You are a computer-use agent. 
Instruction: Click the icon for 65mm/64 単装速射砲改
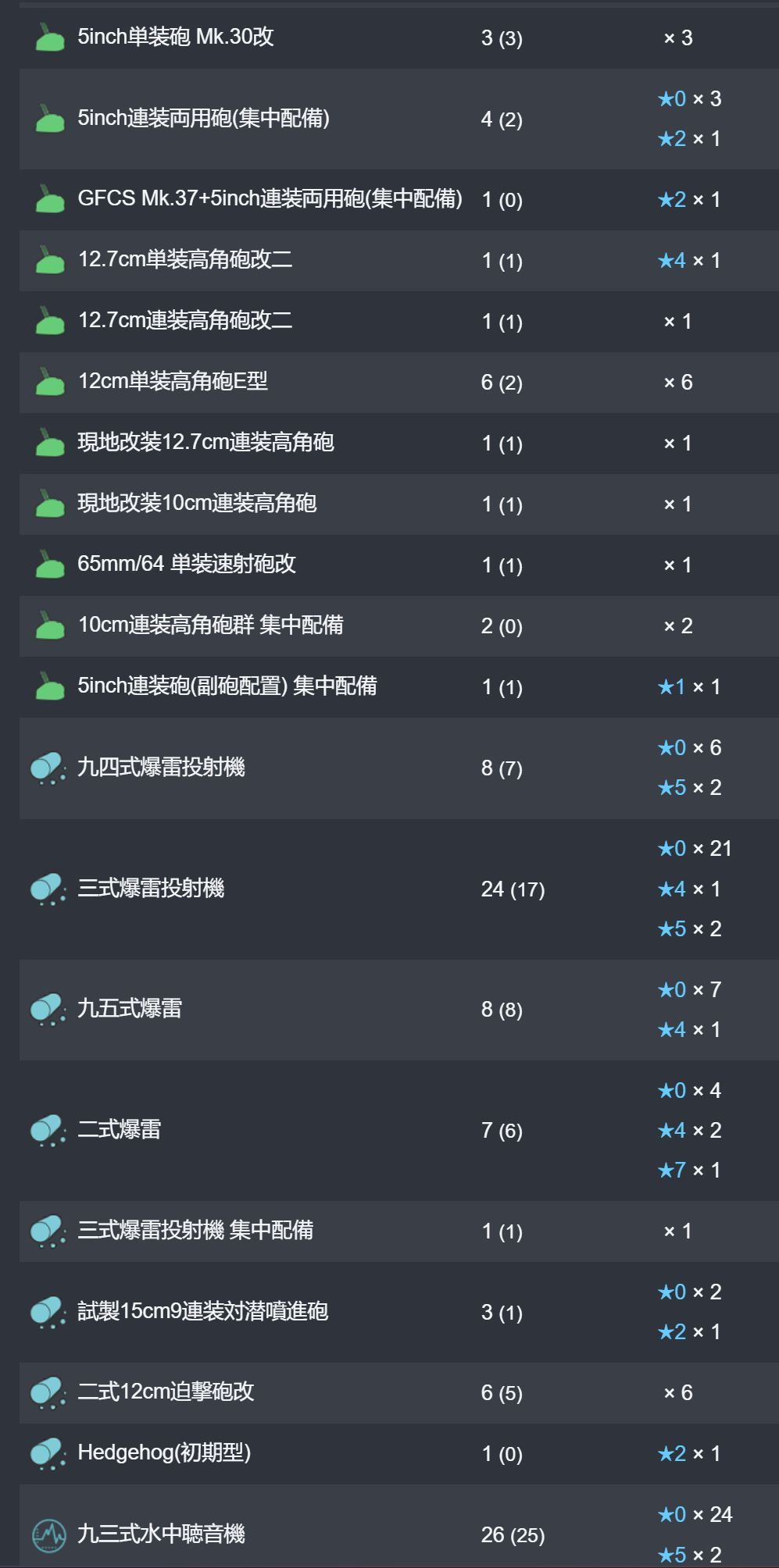coord(50,565)
